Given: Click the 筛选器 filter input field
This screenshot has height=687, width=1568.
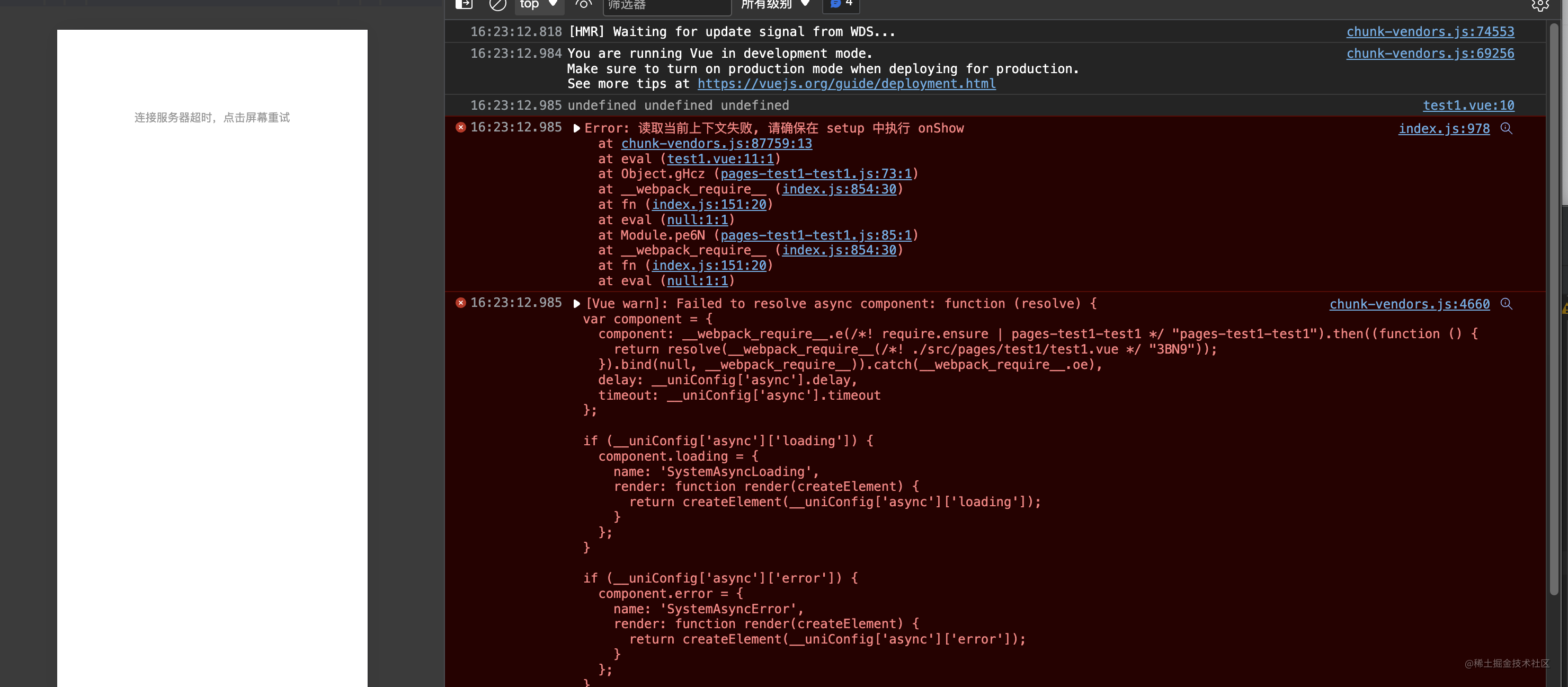Looking at the screenshot, I should [666, 5].
